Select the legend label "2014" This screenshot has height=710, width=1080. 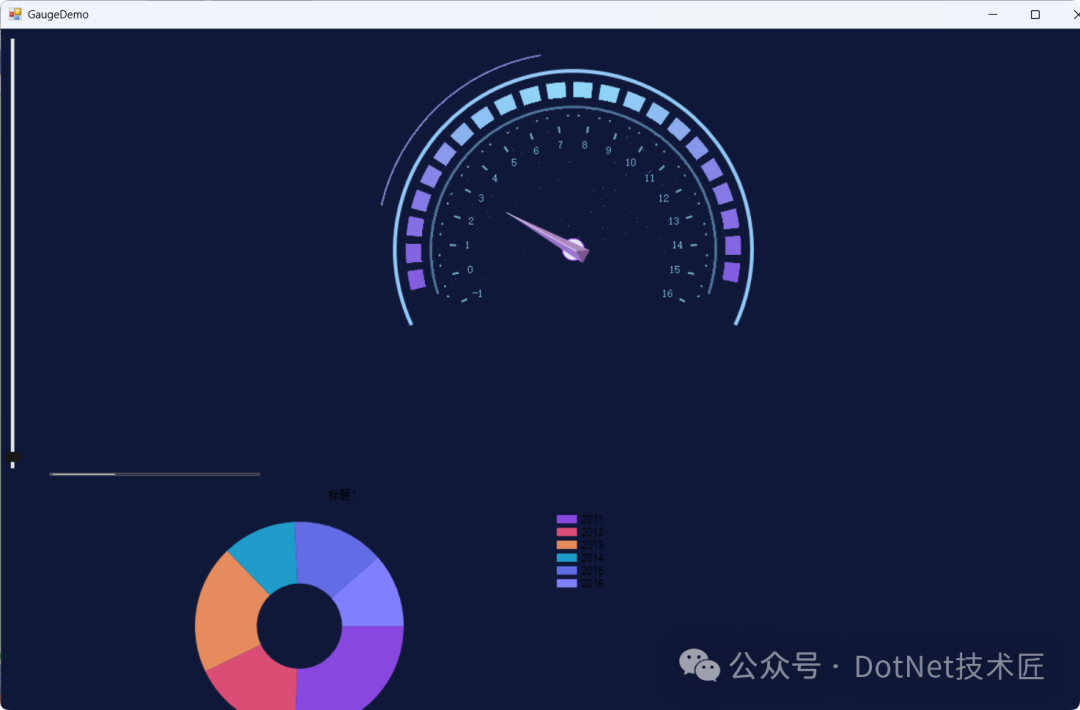(592, 557)
